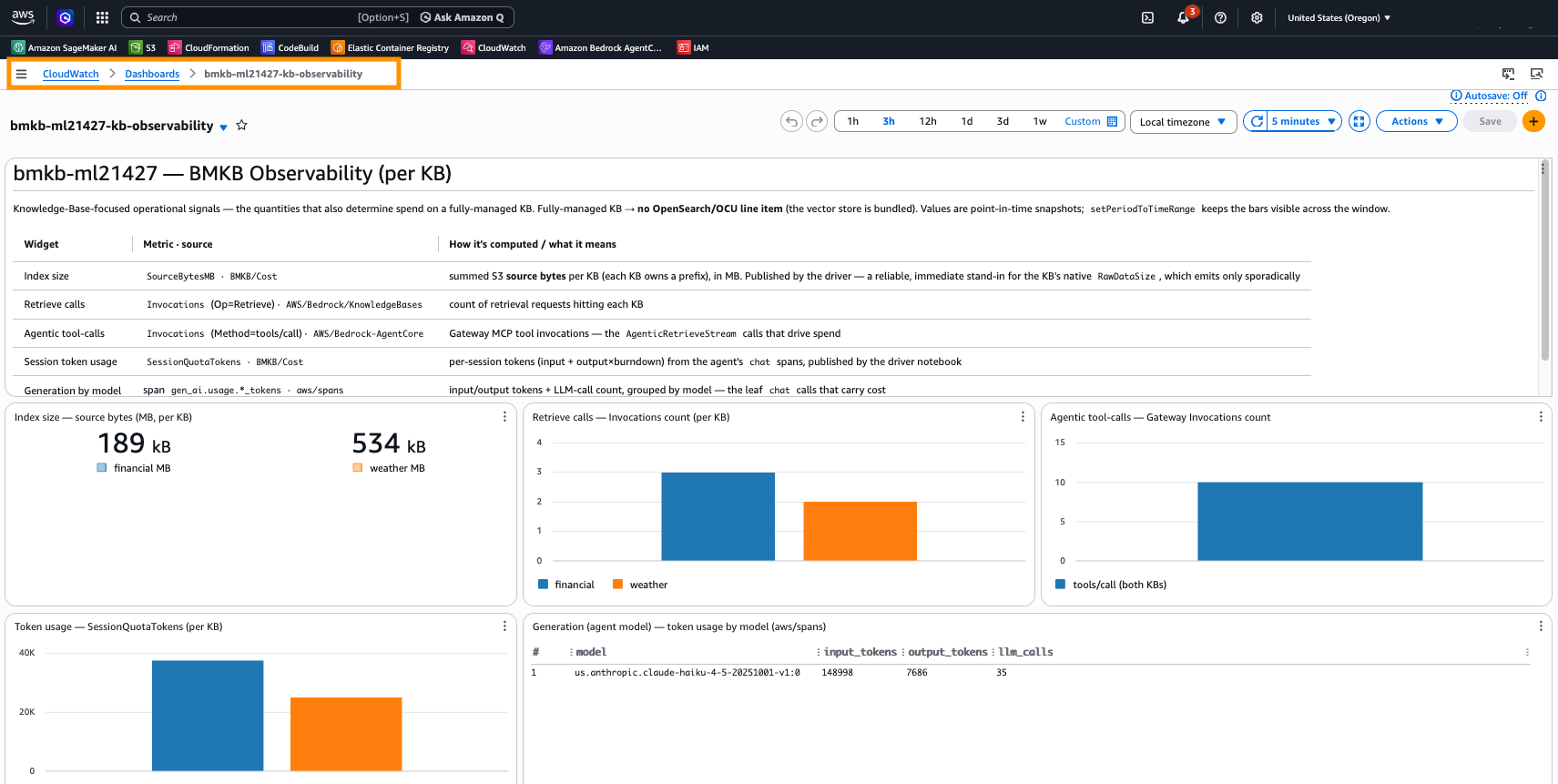Open the Elastic Container Registry shortcut

point(390,47)
